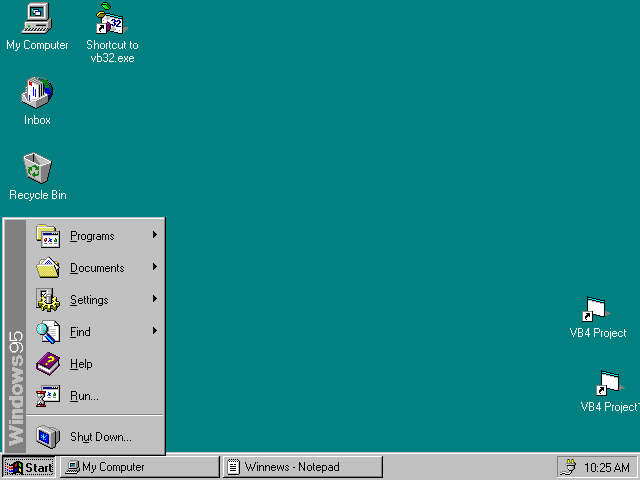
Task: Click the 10:25 AM taskbar clock
Action: [607, 467]
